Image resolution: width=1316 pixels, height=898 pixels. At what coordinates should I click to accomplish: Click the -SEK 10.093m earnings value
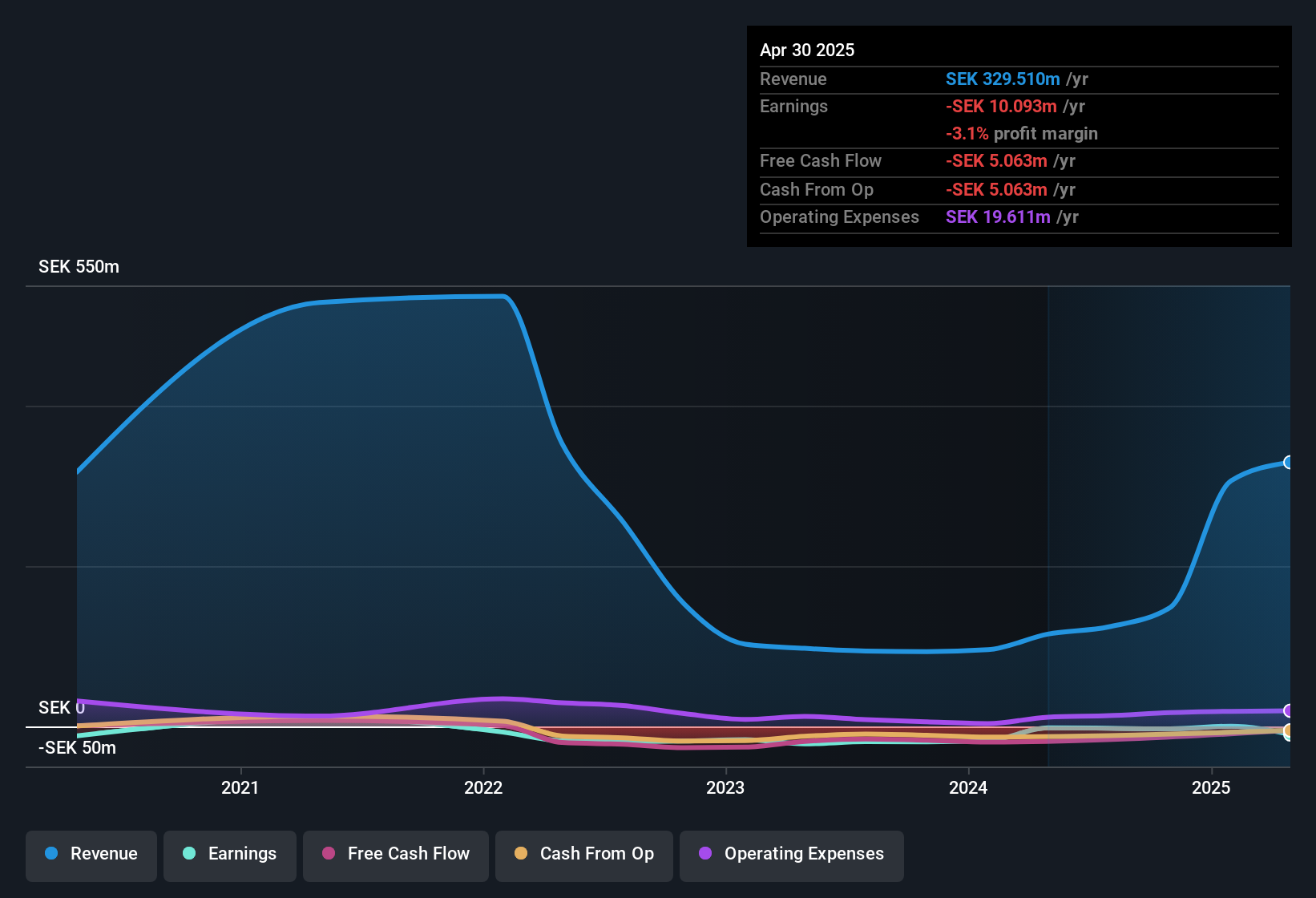pos(1001,106)
